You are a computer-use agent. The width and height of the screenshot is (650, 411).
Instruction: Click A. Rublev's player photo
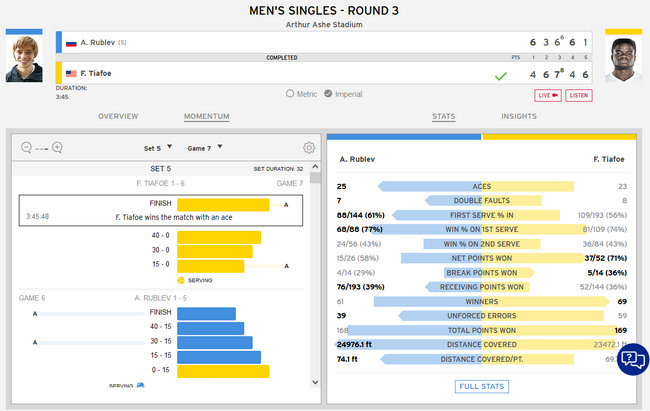[x=25, y=58]
